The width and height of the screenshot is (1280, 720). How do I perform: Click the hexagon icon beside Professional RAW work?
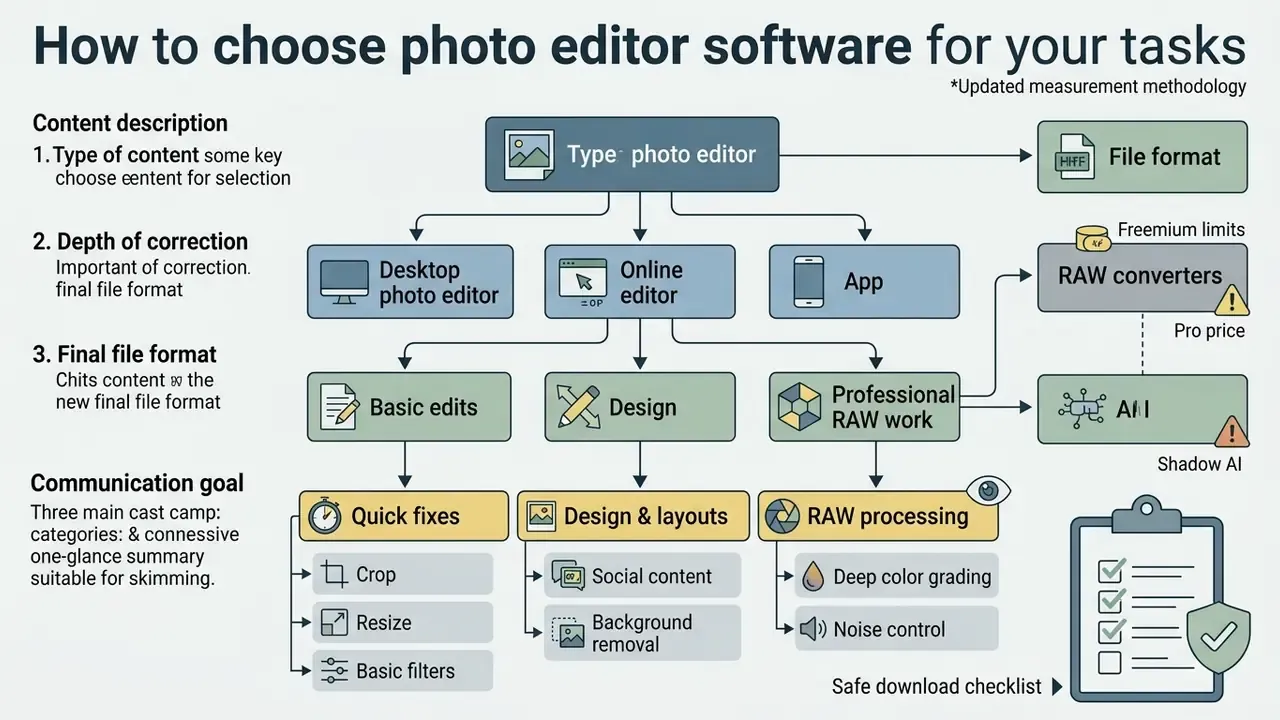(799, 407)
